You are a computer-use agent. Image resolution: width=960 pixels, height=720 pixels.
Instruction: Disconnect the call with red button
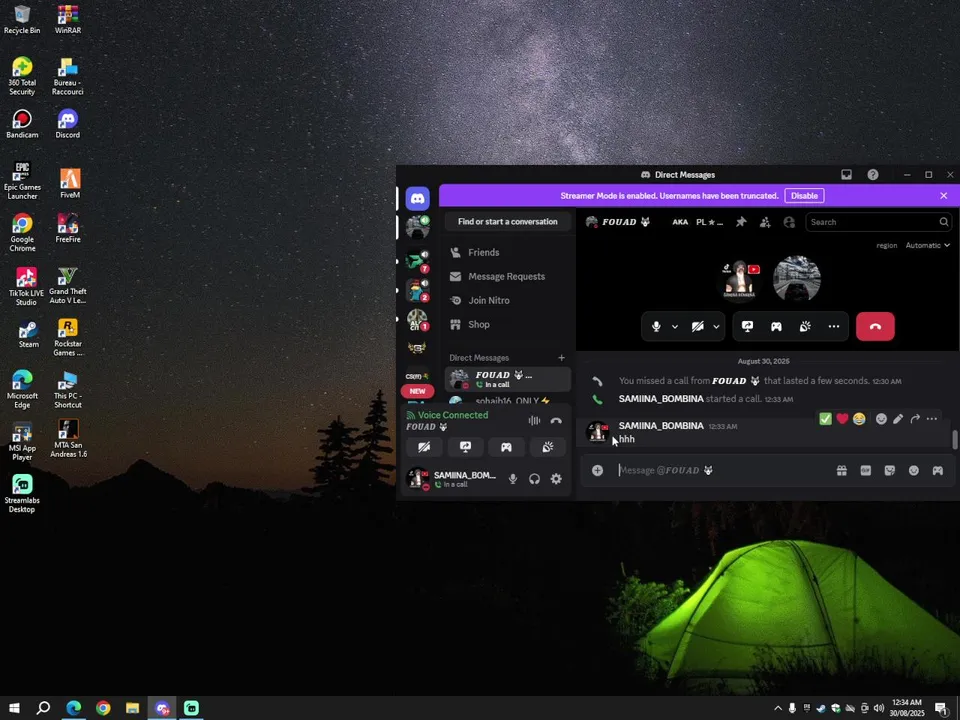875,326
